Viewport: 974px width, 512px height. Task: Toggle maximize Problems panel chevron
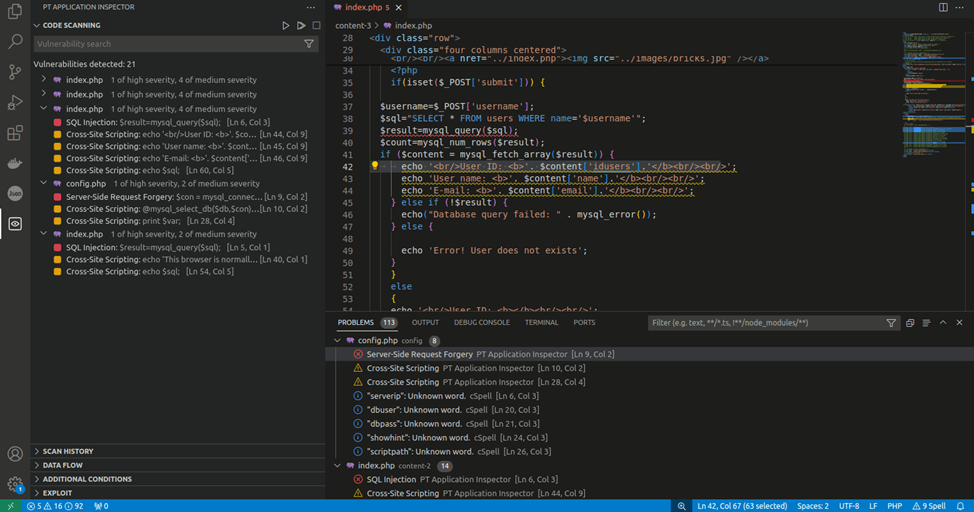click(x=943, y=323)
